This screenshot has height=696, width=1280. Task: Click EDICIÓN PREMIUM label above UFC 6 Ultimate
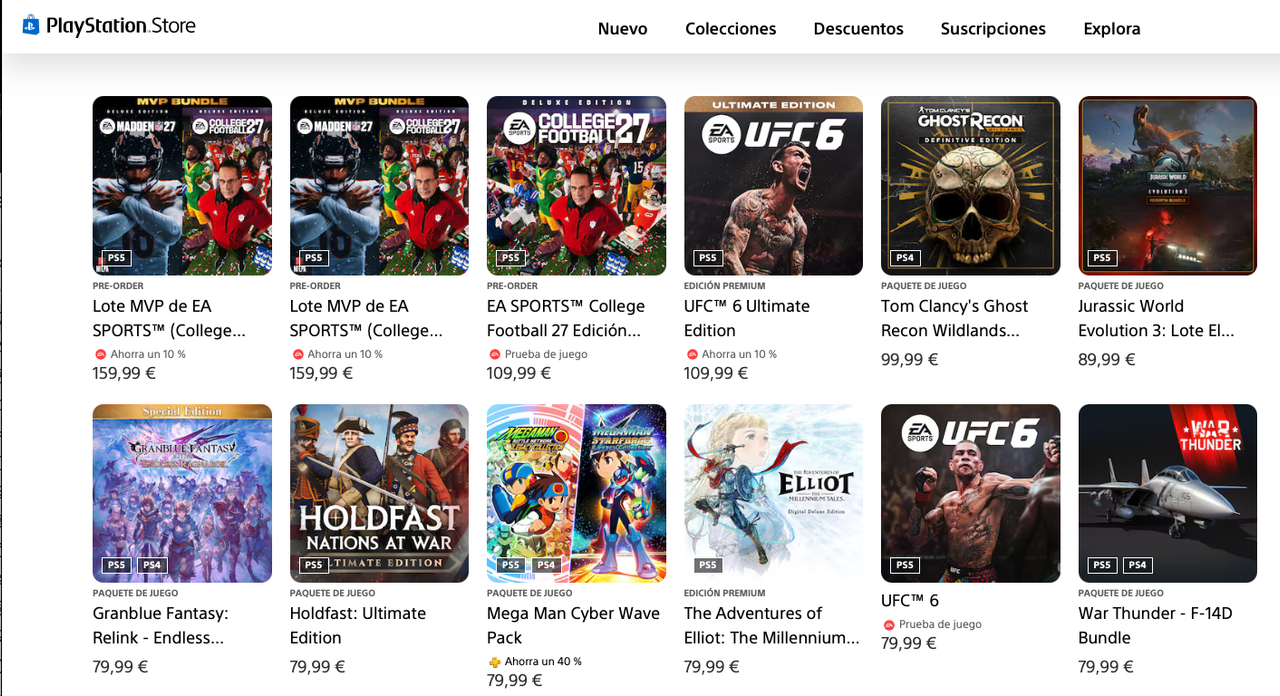click(x=725, y=286)
